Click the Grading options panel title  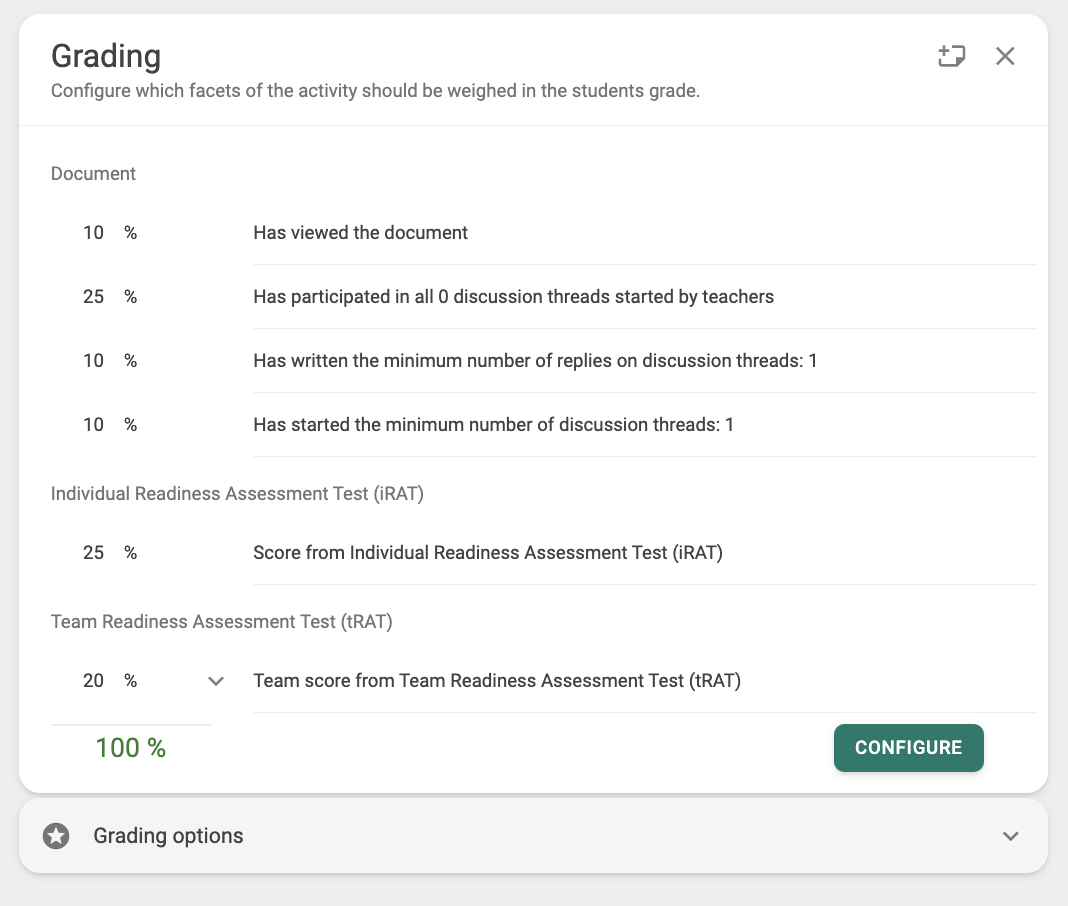click(168, 836)
